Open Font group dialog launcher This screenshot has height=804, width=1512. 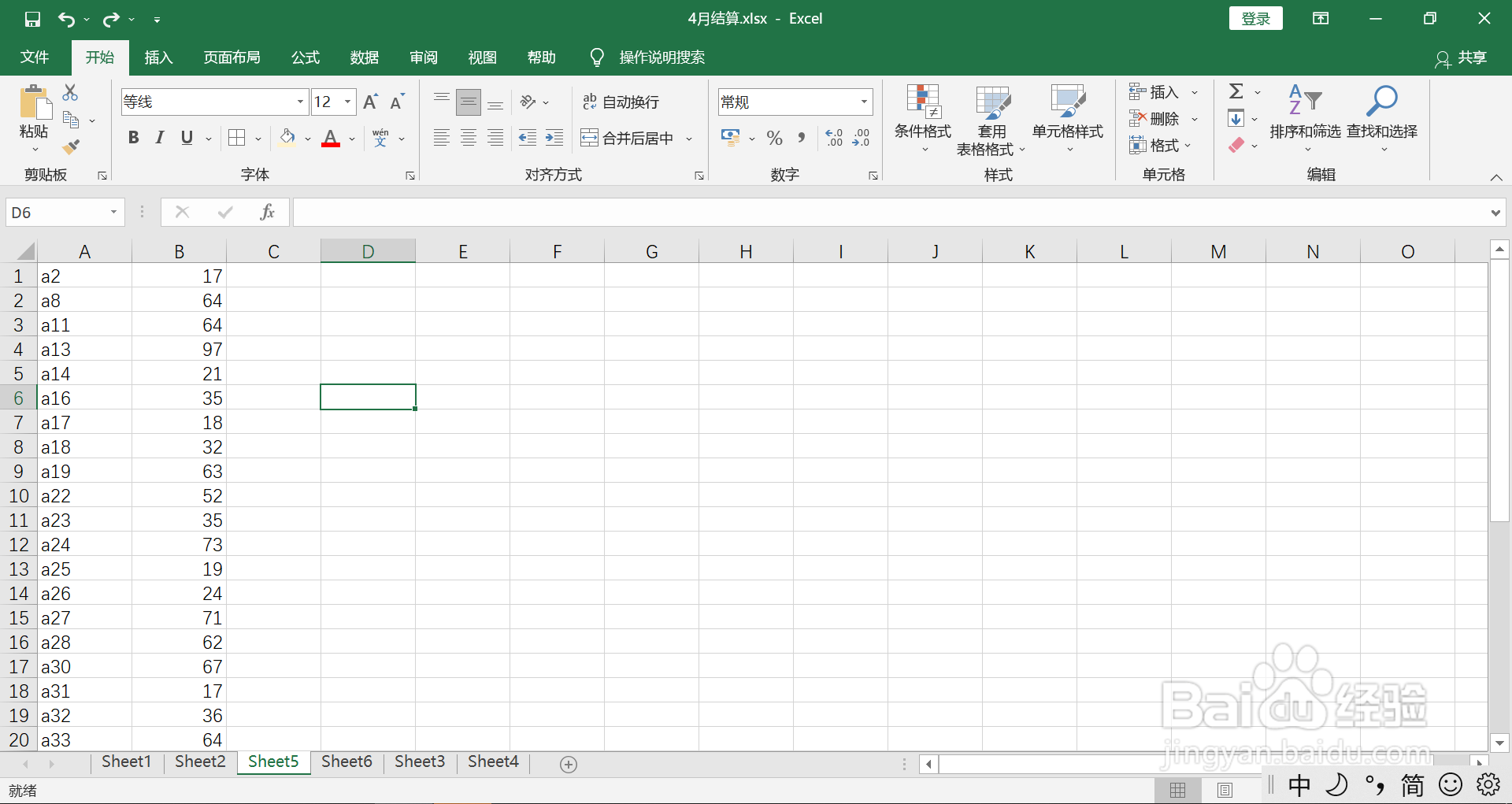410,176
